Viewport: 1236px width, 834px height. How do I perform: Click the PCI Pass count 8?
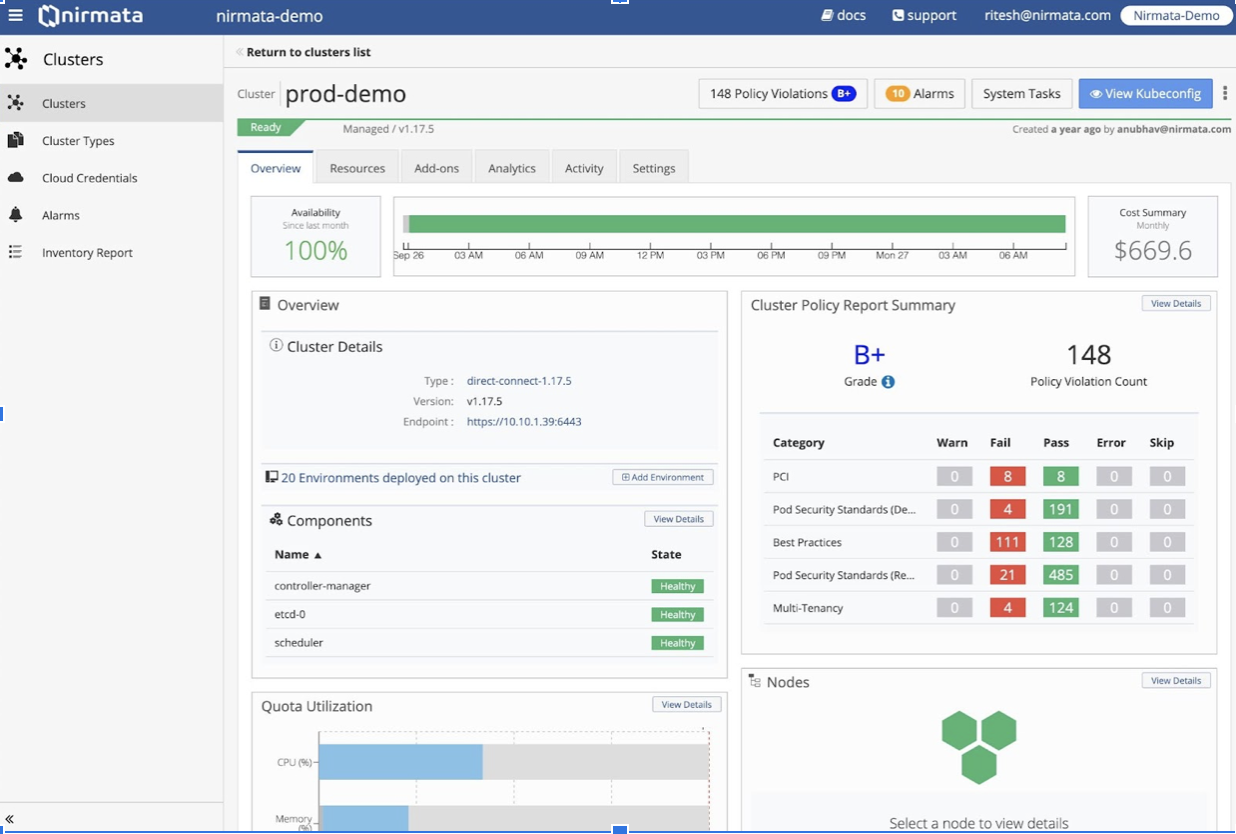point(1060,477)
